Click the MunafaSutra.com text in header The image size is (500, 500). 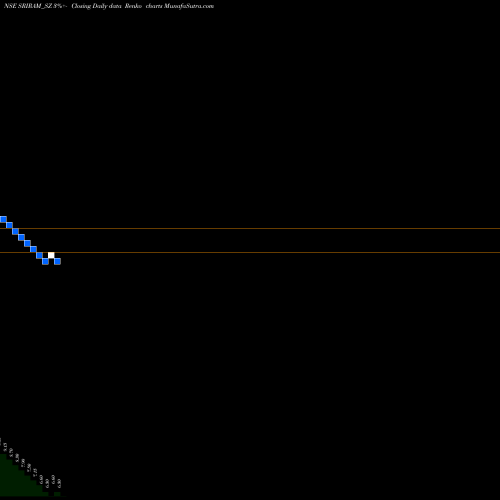coord(189,6)
